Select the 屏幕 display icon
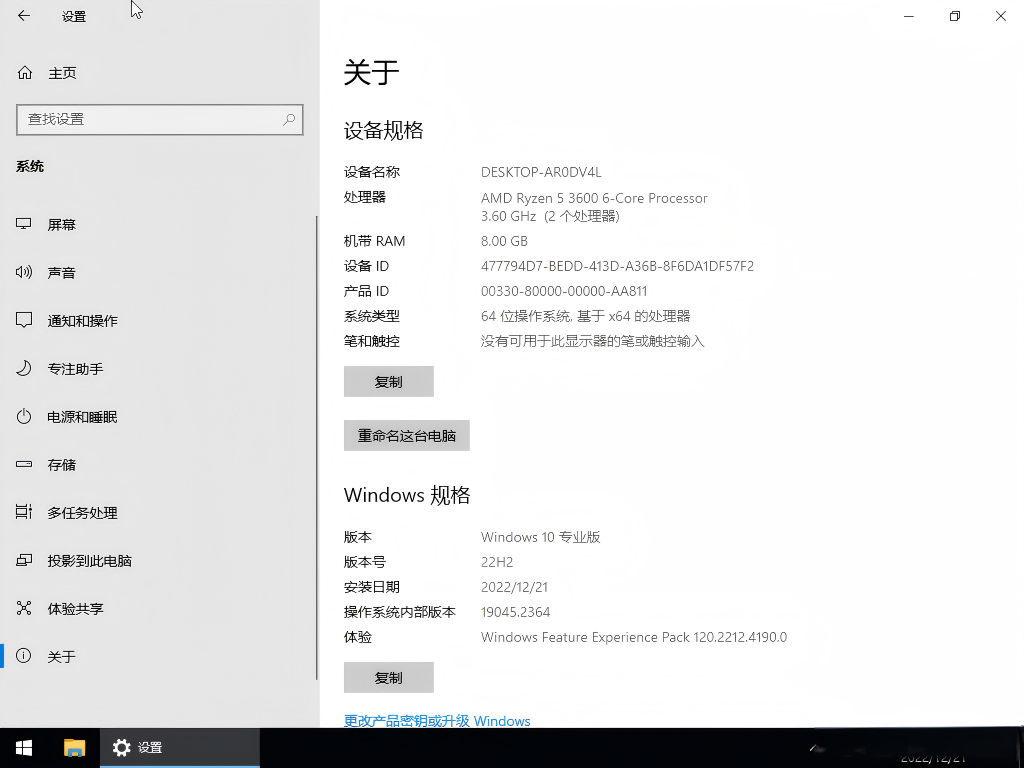This screenshot has height=768, width=1024. (25, 225)
